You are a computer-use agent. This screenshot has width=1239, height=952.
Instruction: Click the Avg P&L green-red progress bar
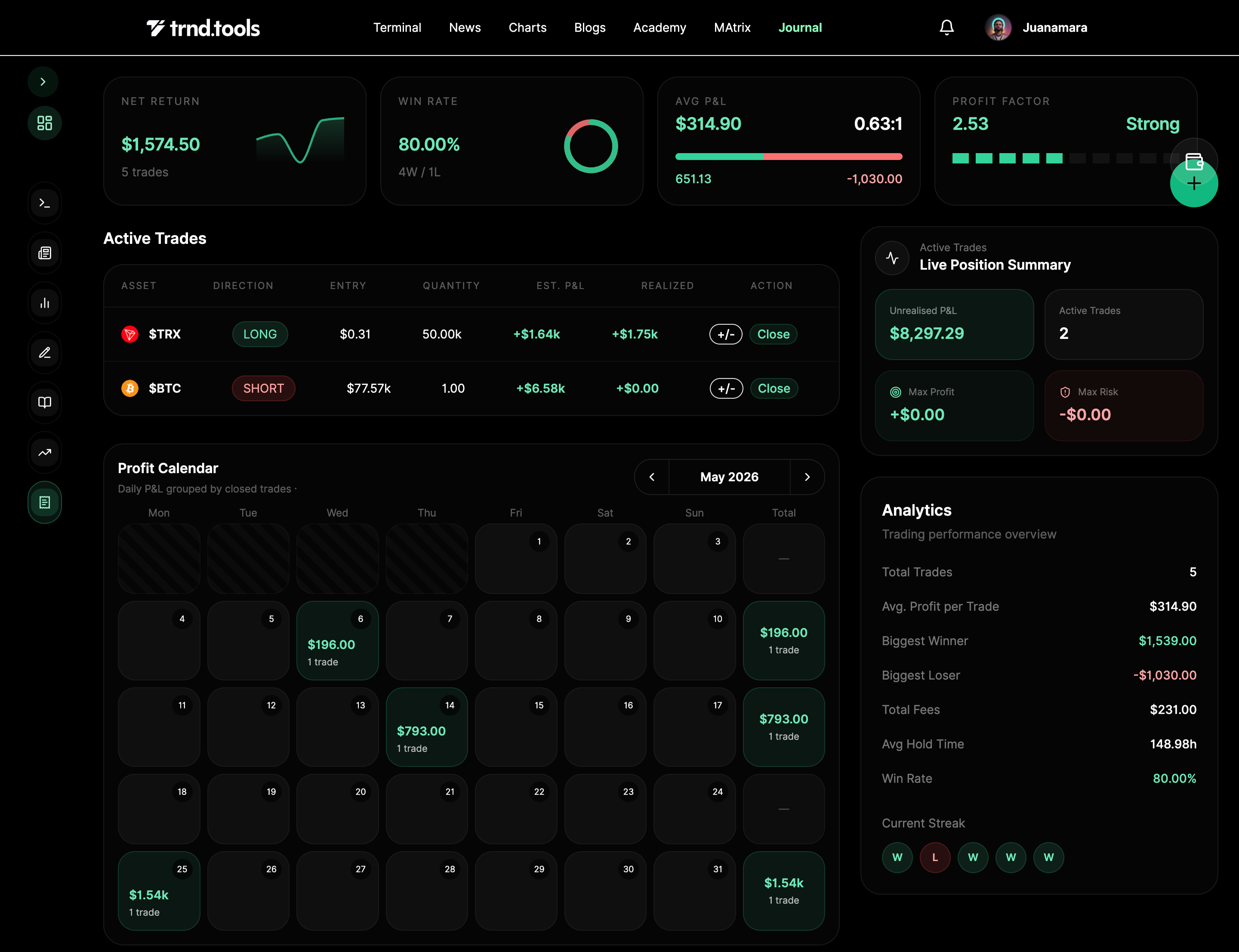[789, 157]
